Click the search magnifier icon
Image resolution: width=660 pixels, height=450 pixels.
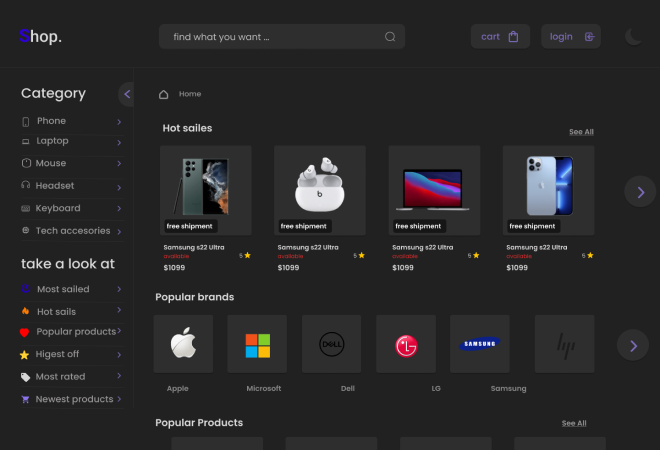[390, 37]
